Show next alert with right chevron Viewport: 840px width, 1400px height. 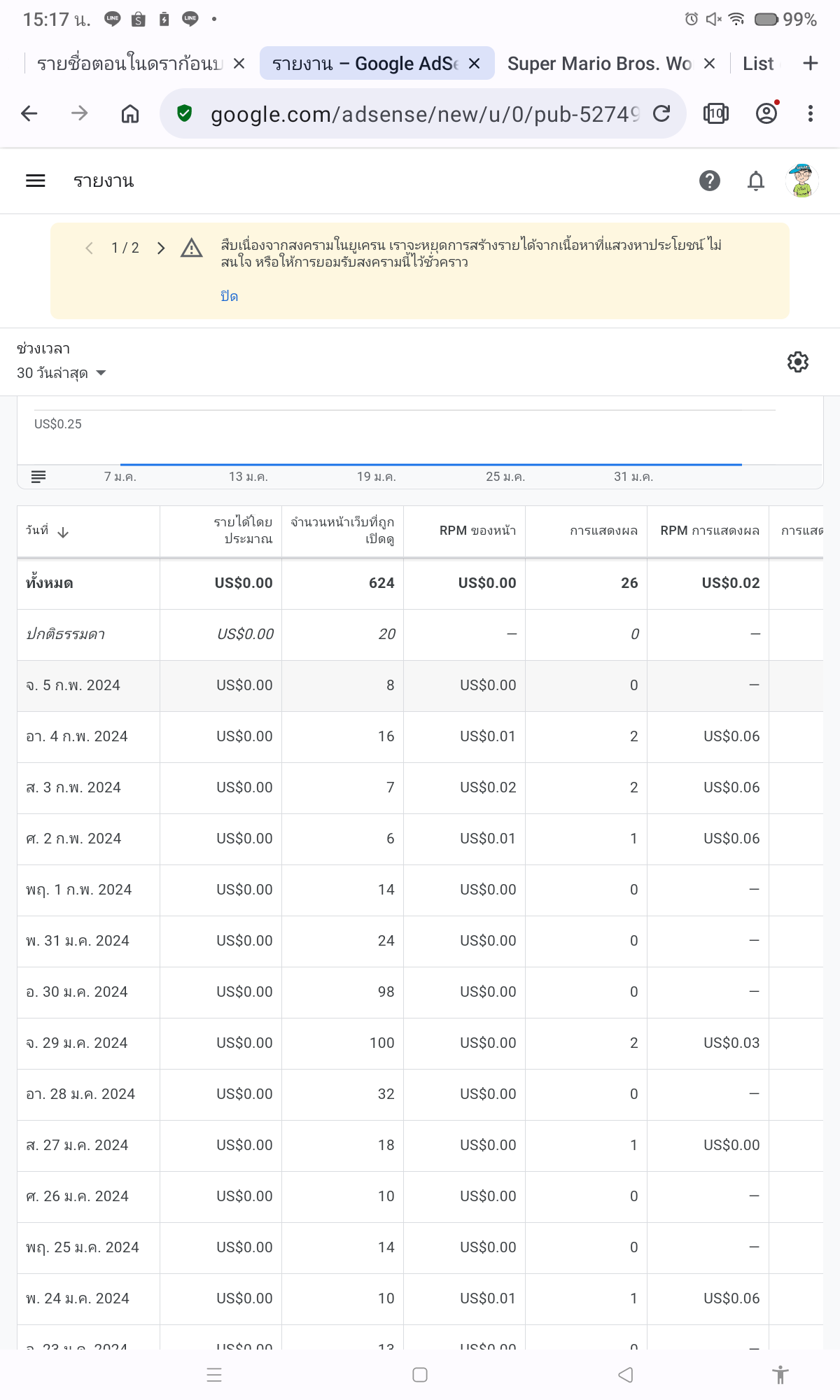[161, 248]
